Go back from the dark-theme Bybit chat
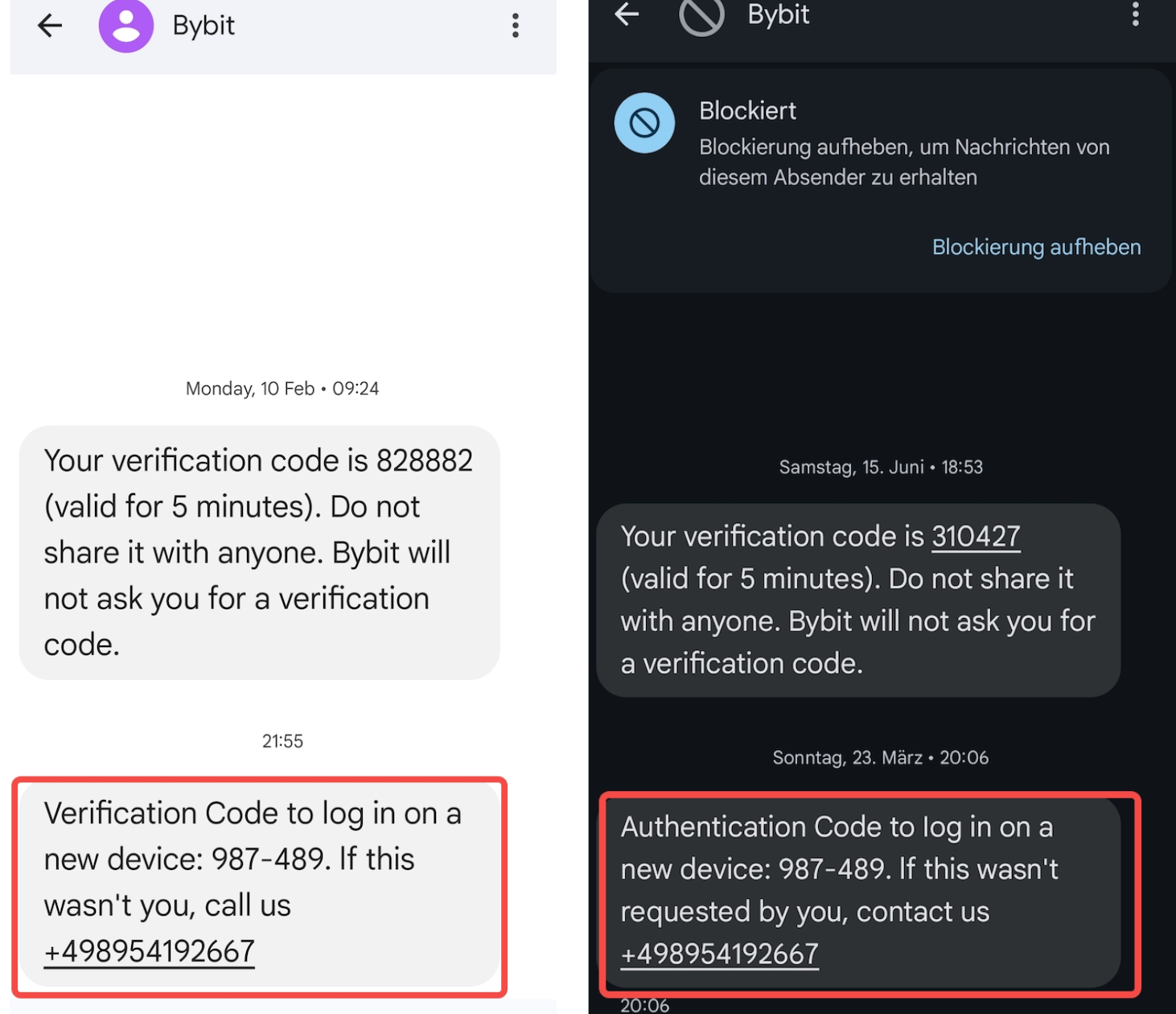This screenshot has width=1176, height=1014. coord(627,14)
